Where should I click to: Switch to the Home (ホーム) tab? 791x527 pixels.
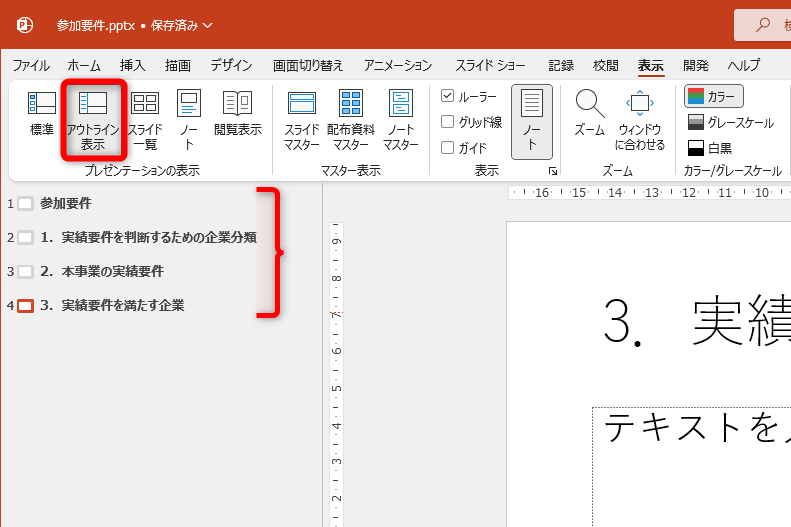click(84, 66)
